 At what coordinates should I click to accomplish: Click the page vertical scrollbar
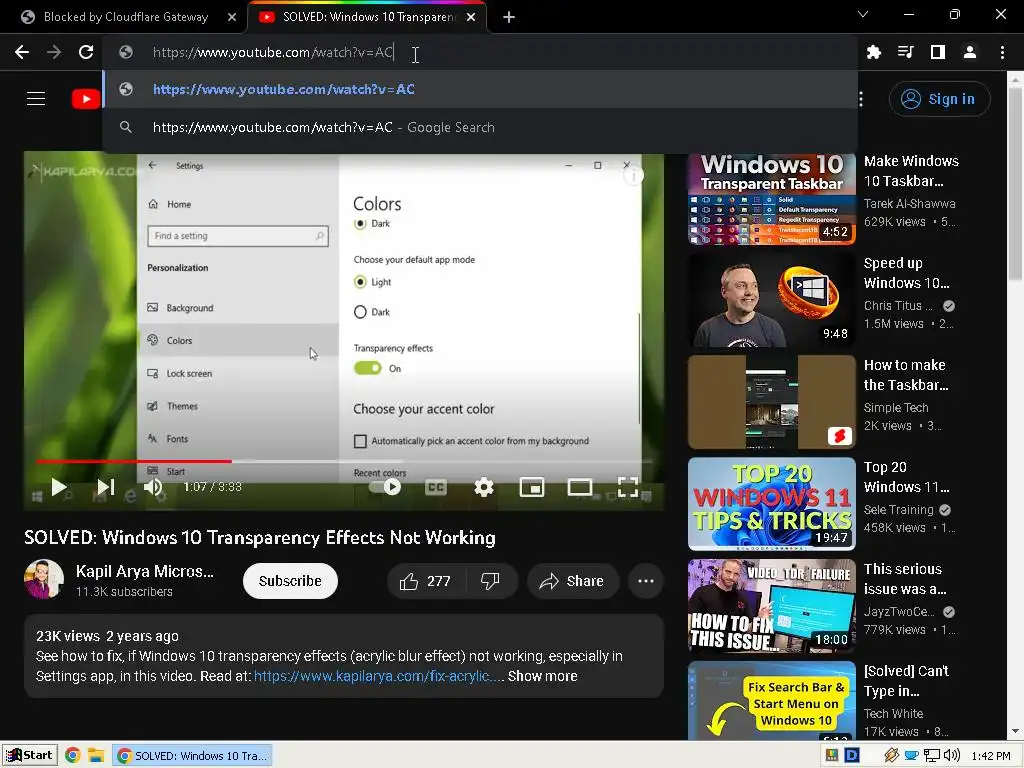pyautogui.click(x=1015, y=184)
